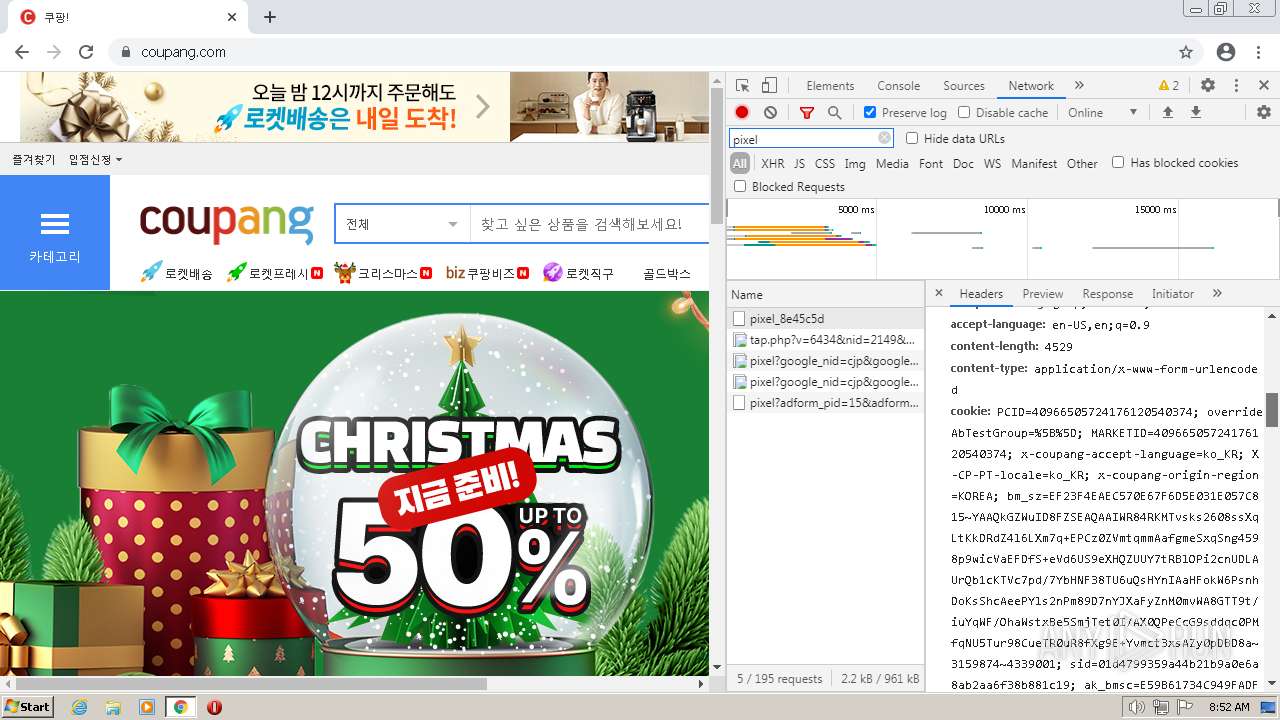Open file explorer from taskbar
Viewport: 1280px width, 720px height.
click(x=113, y=707)
